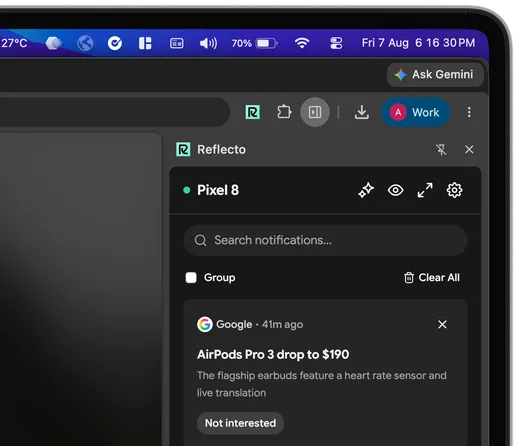Screen dimensions: 520x446
Task: Open Control Center in the menu bar
Action: (336, 43)
